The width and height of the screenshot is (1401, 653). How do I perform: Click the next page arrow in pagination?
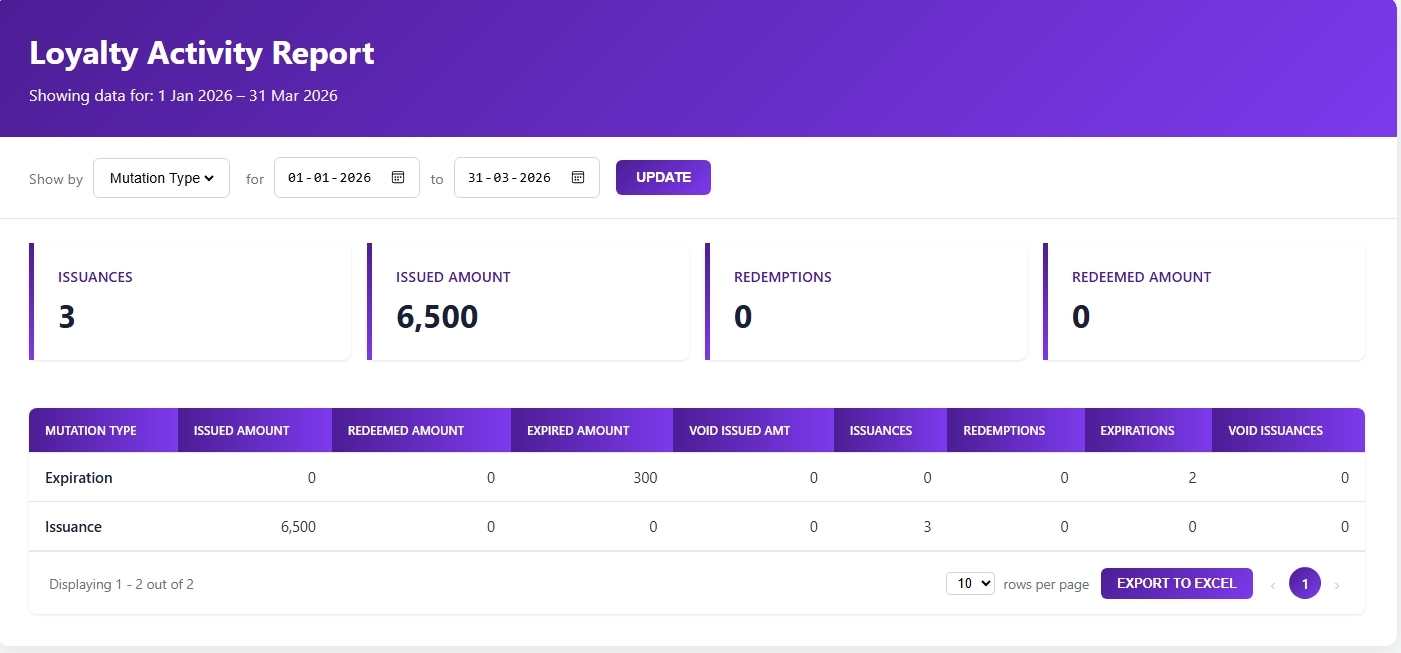[x=1337, y=583]
